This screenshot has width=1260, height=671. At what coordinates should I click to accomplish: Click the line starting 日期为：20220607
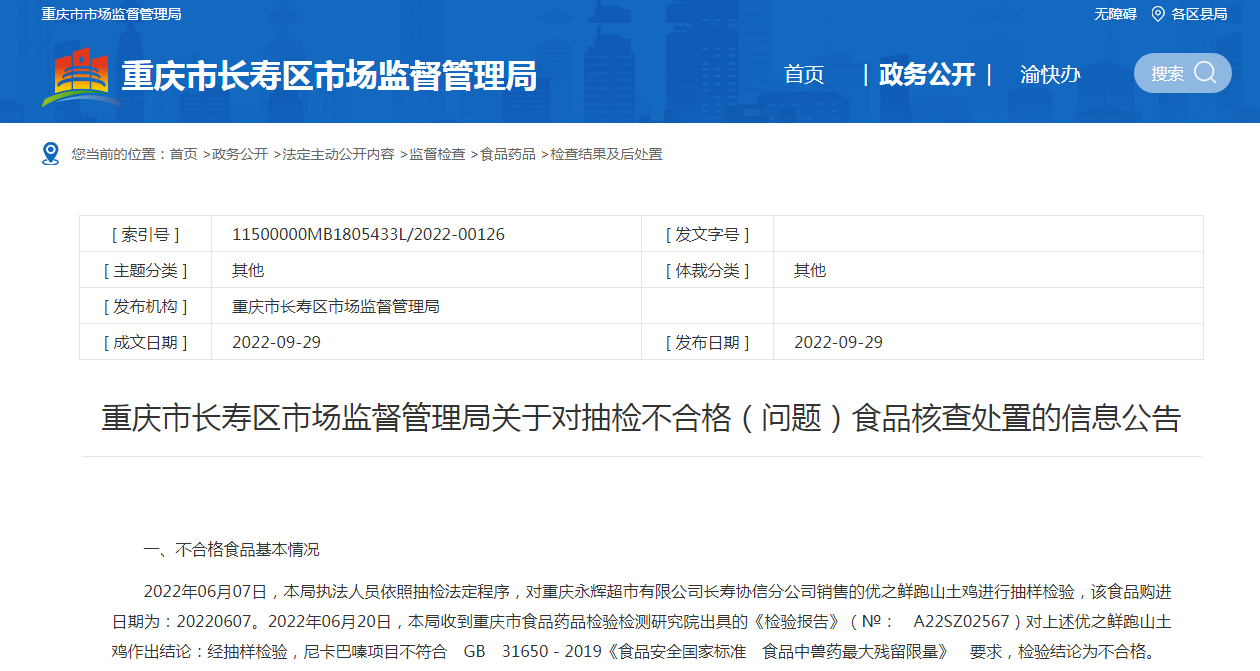(x=641, y=621)
